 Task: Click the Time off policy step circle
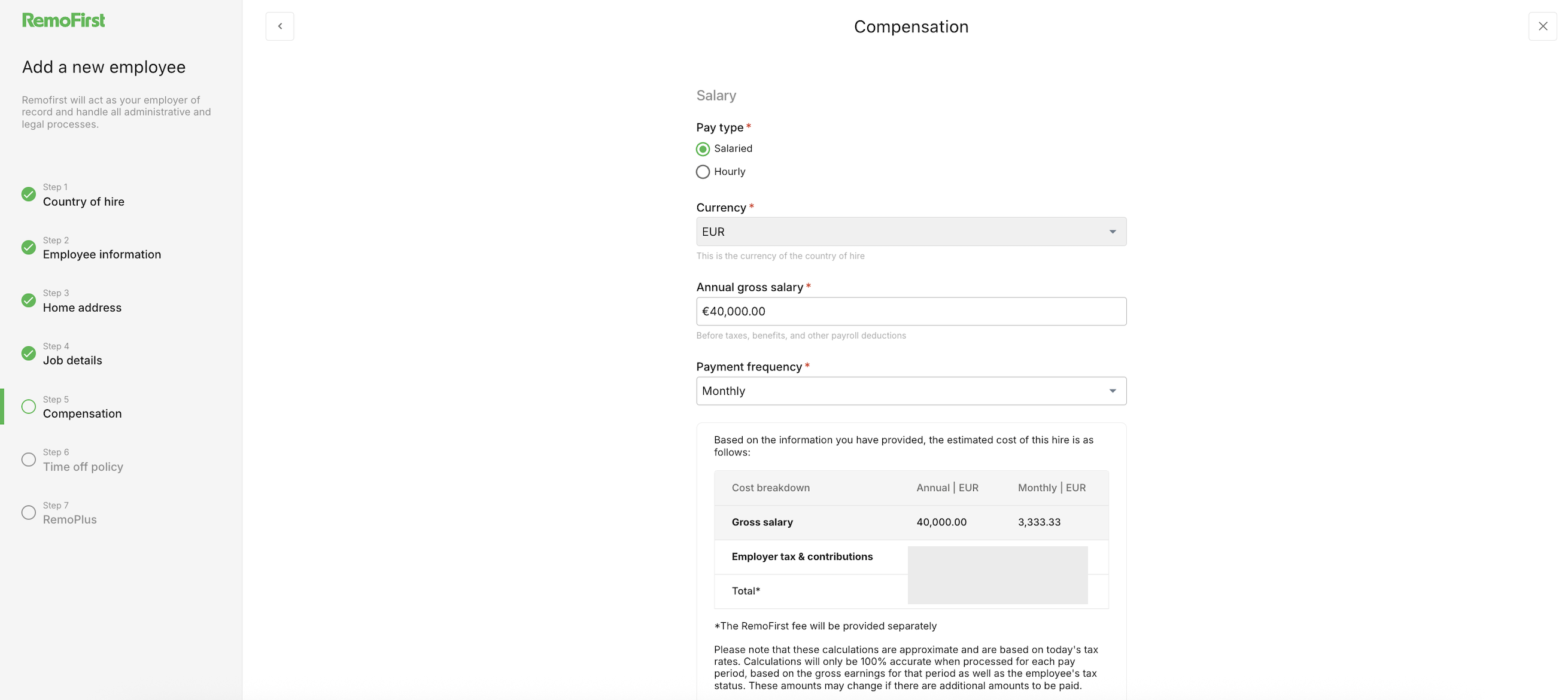pos(29,459)
